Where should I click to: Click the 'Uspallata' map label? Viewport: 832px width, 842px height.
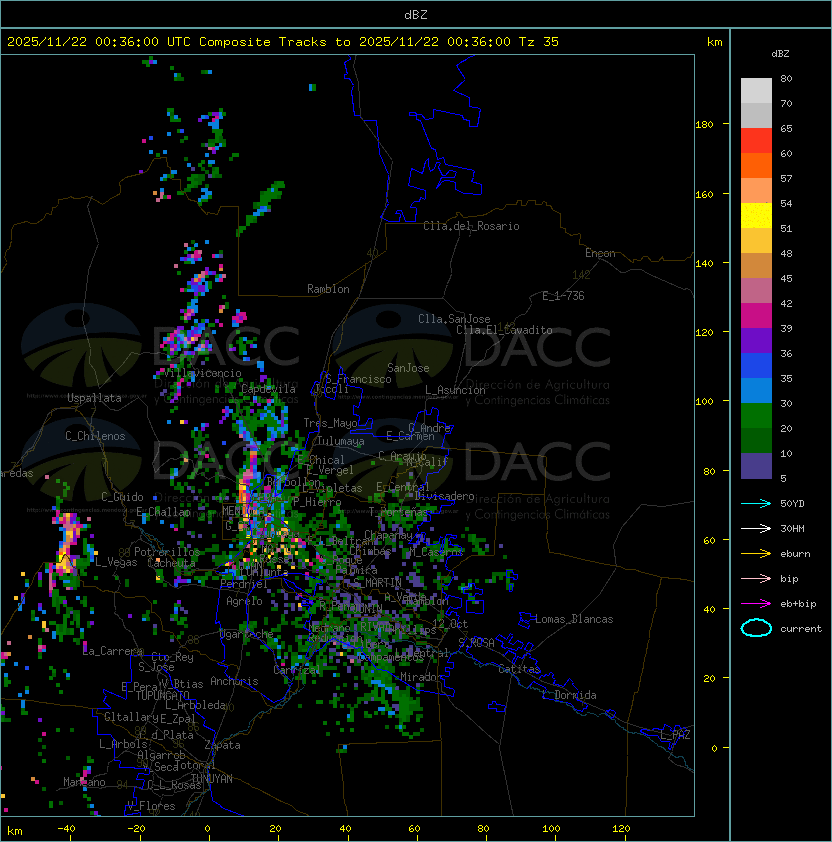pyautogui.click(x=94, y=398)
